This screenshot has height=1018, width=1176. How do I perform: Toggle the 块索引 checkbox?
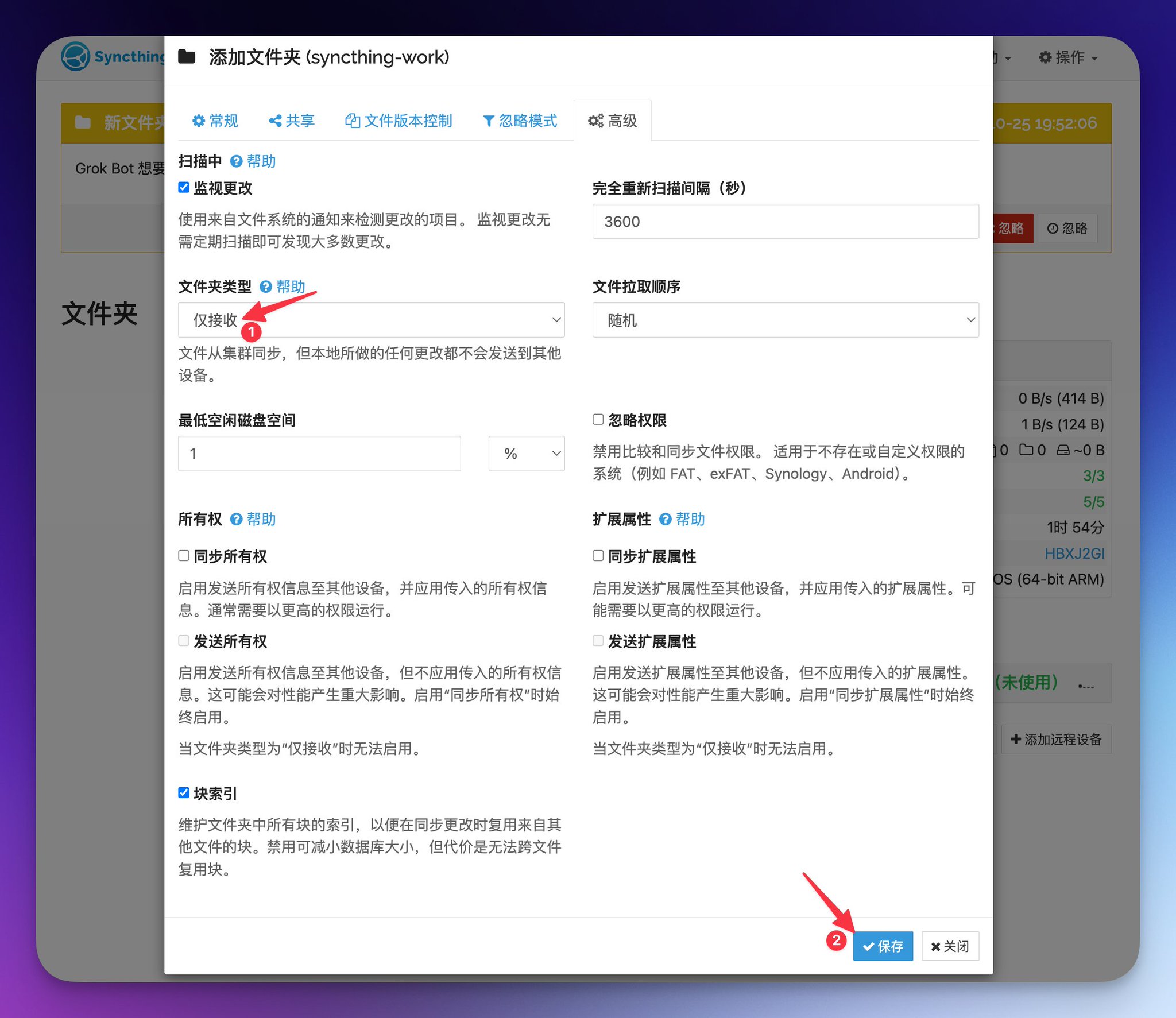pos(184,792)
